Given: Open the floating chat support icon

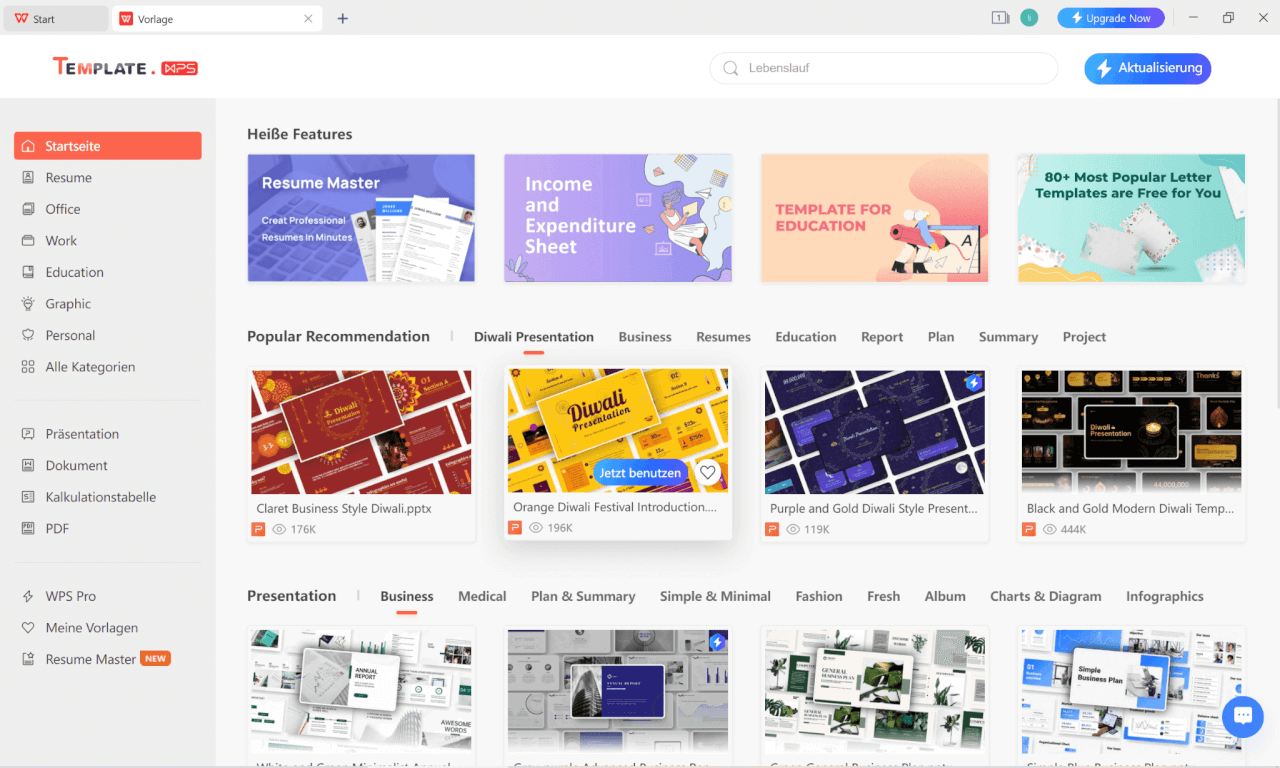Looking at the screenshot, I should (x=1243, y=716).
